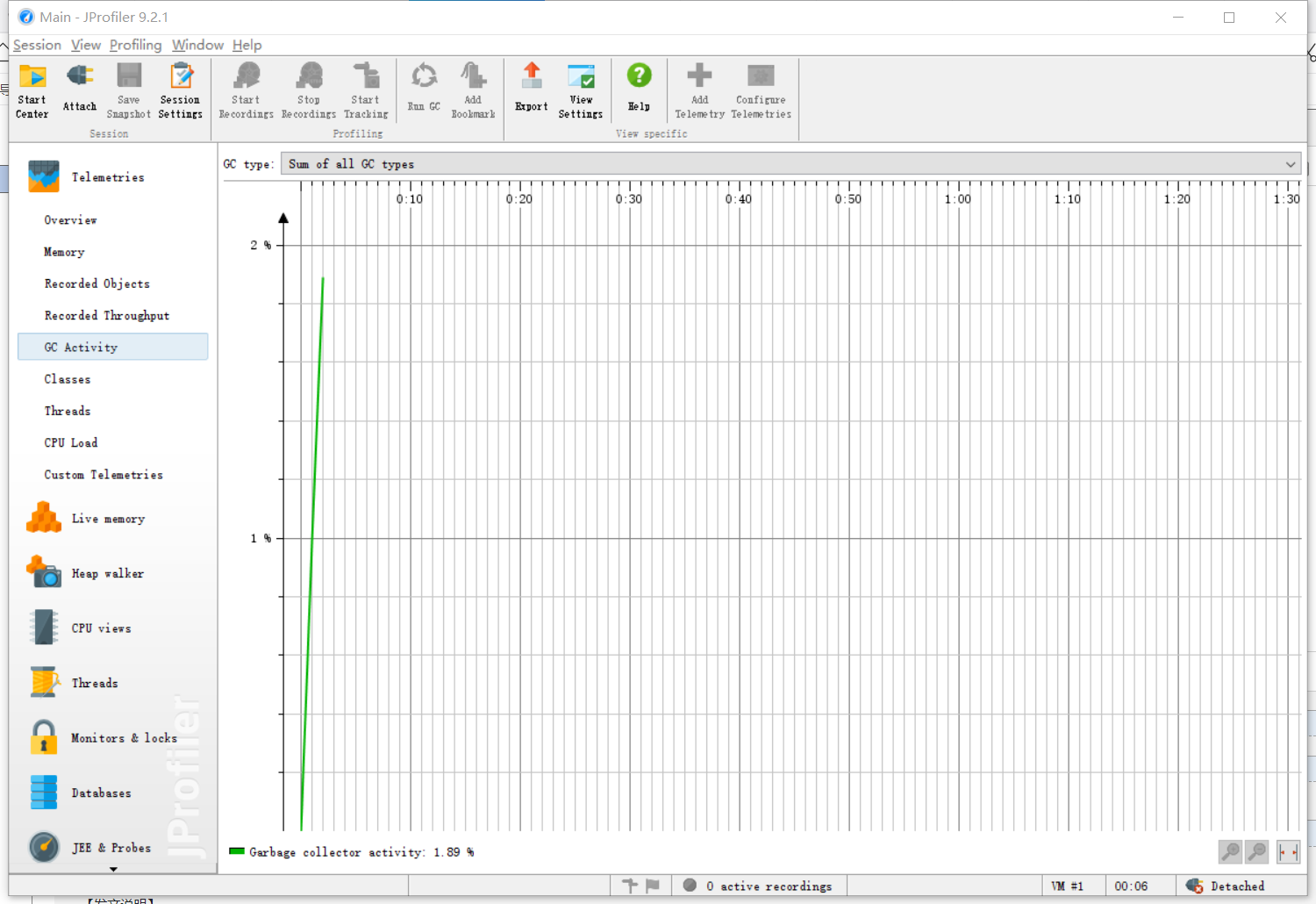Open View Settings from the toolbar
This screenshot has height=904, width=1316.
(x=581, y=90)
